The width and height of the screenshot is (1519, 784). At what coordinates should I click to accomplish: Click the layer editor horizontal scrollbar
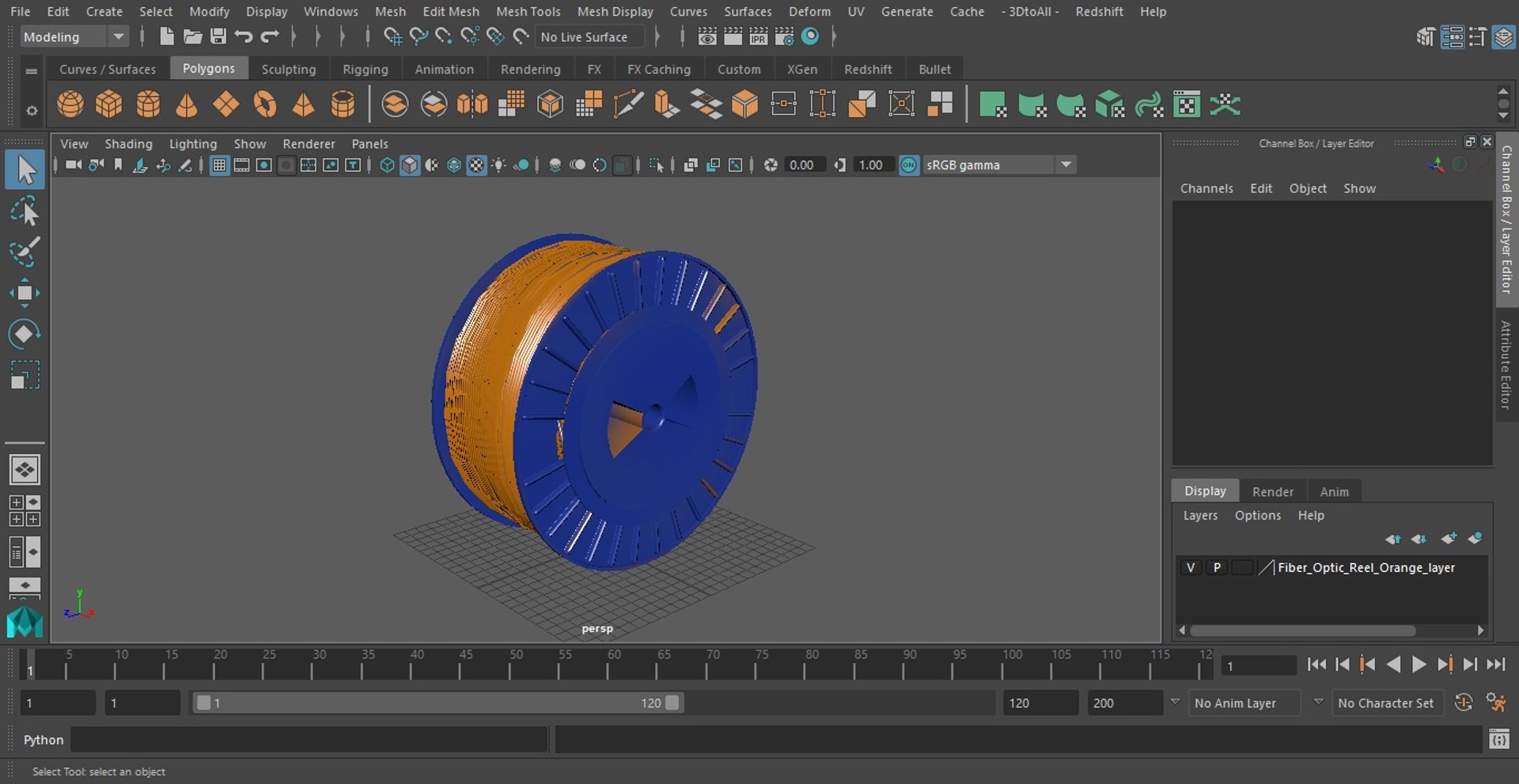[x=1302, y=631]
